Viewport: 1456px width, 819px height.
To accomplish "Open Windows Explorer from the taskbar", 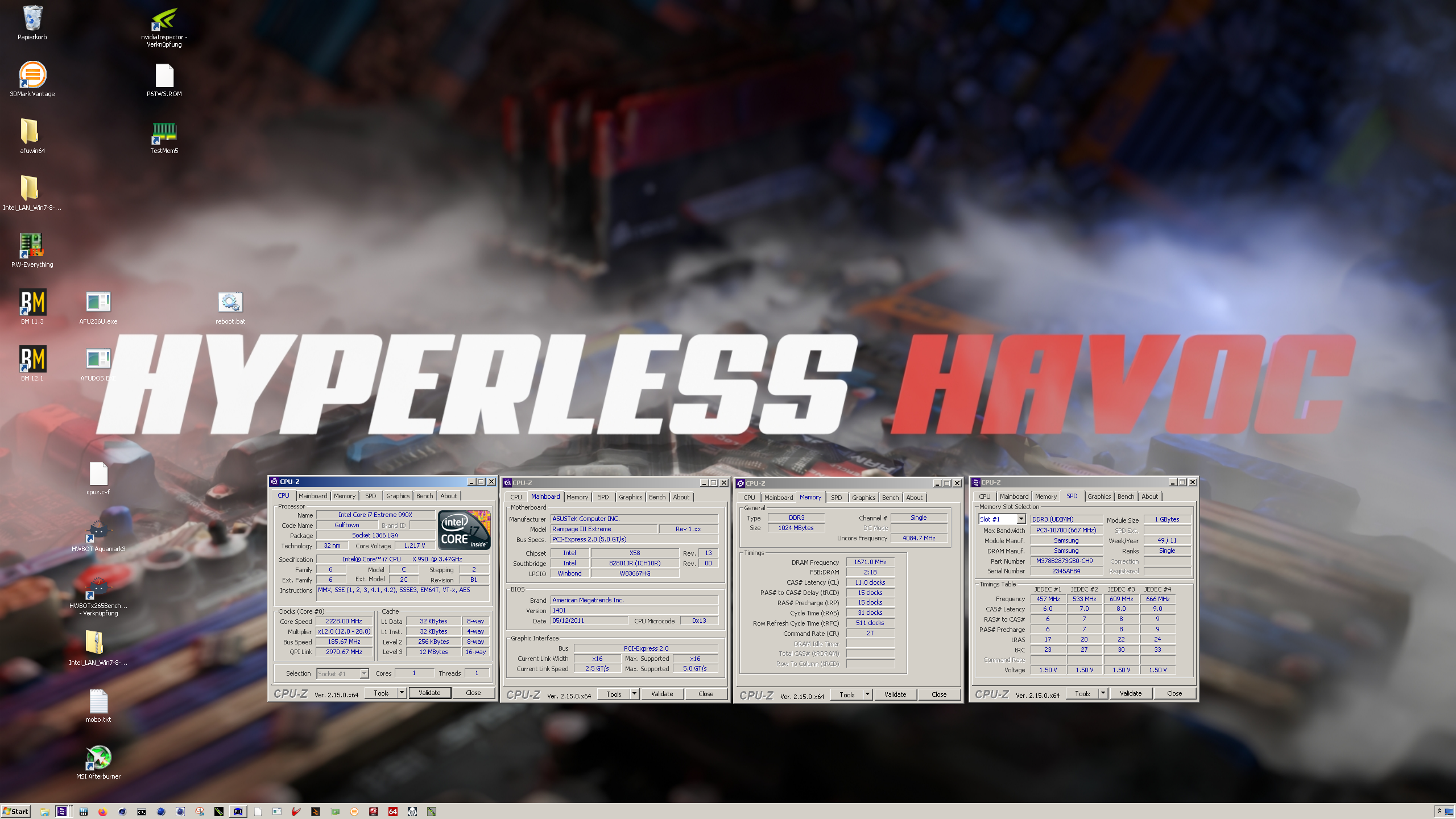I will pos(44,812).
